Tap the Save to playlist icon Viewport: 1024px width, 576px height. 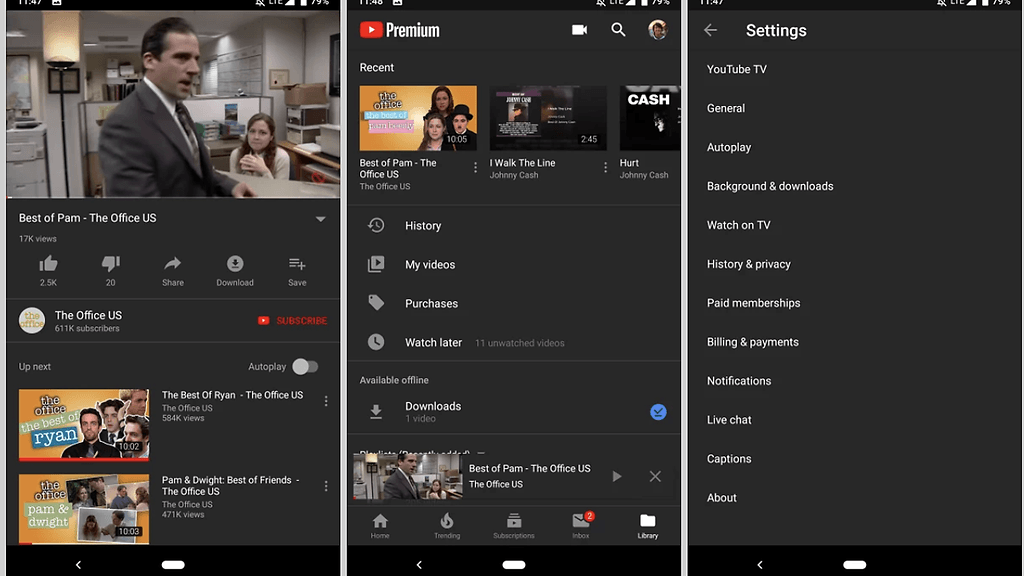click(x=297, y=264)
